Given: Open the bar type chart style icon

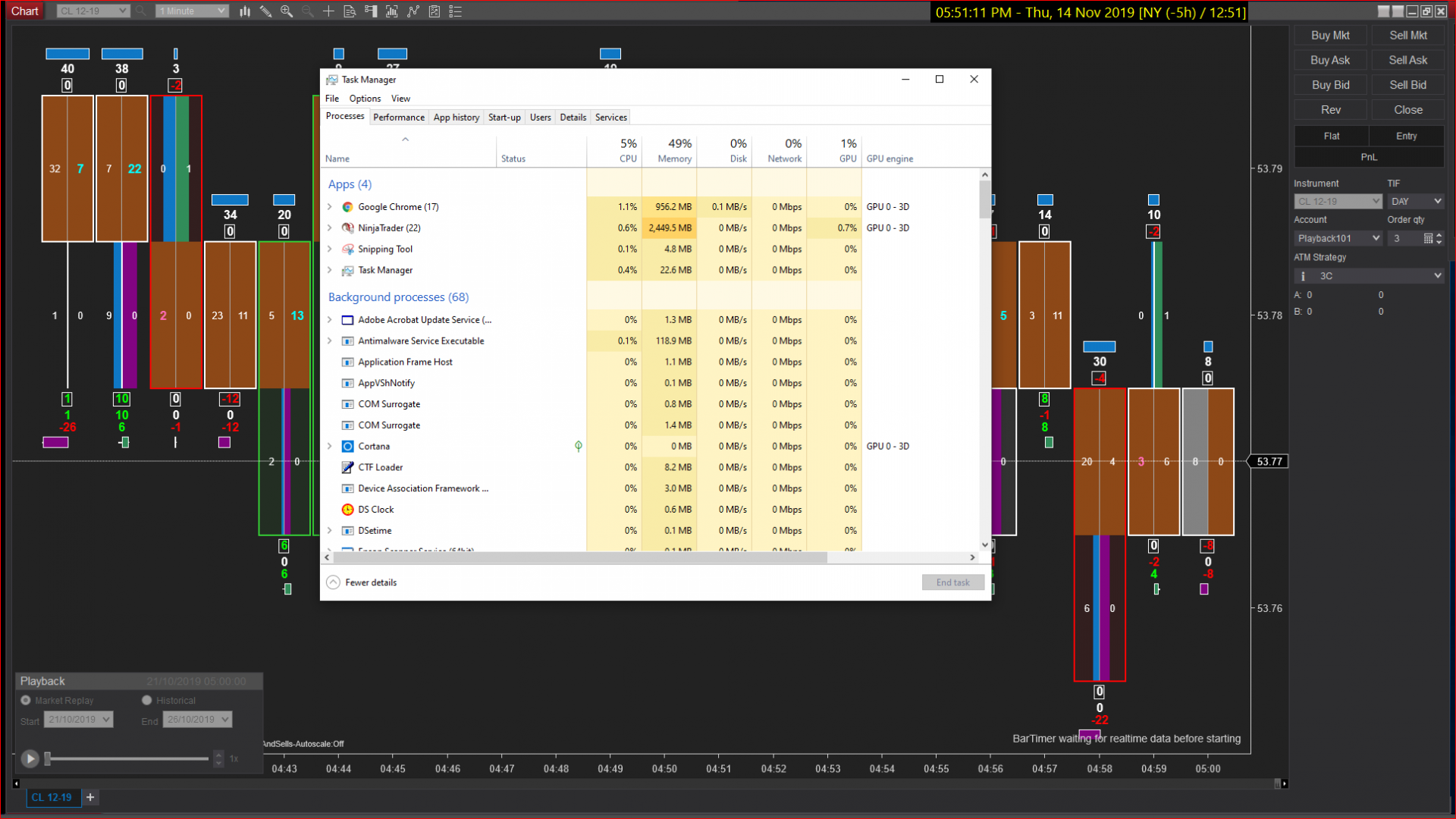Looking at the screenshot, I should tap(245, 11).
